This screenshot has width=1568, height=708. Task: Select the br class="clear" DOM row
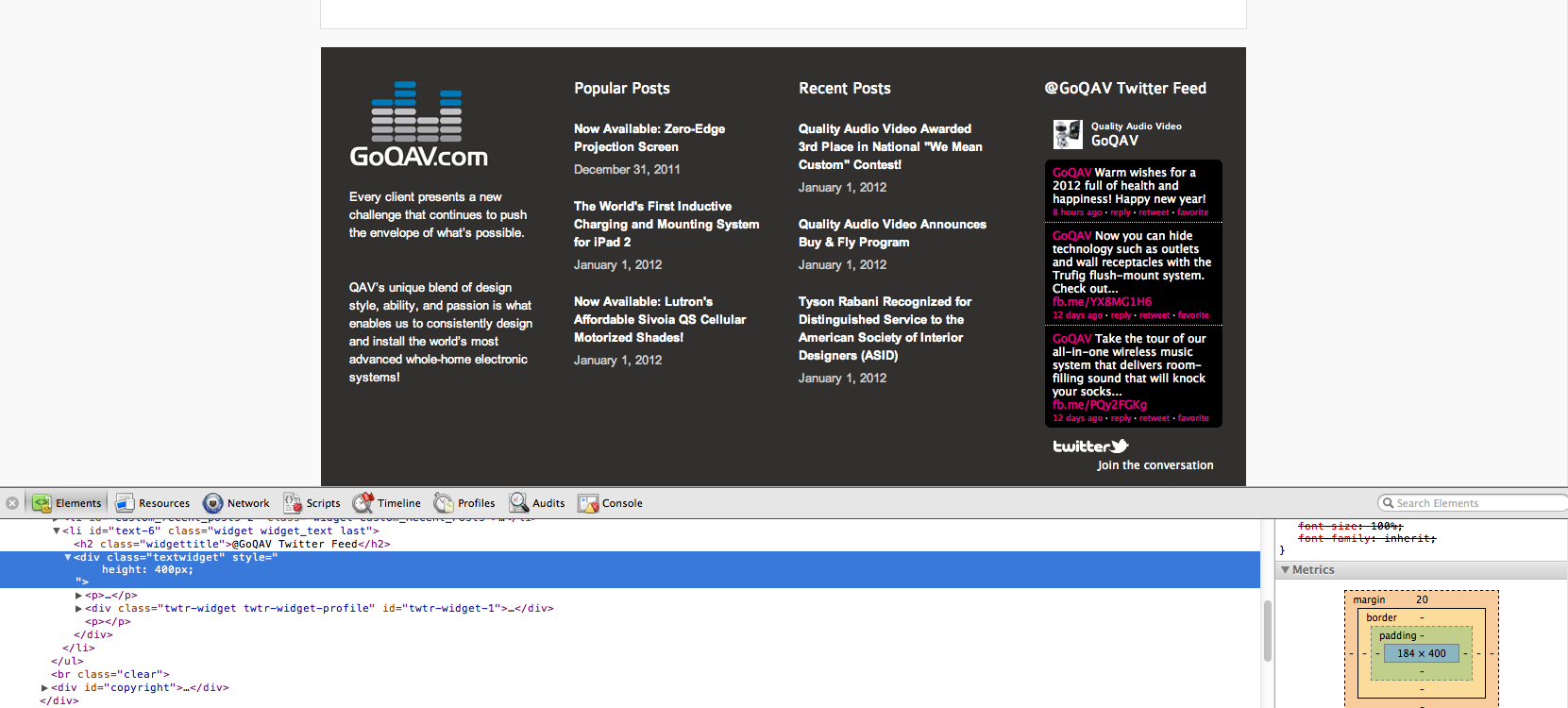click(630, 675)
